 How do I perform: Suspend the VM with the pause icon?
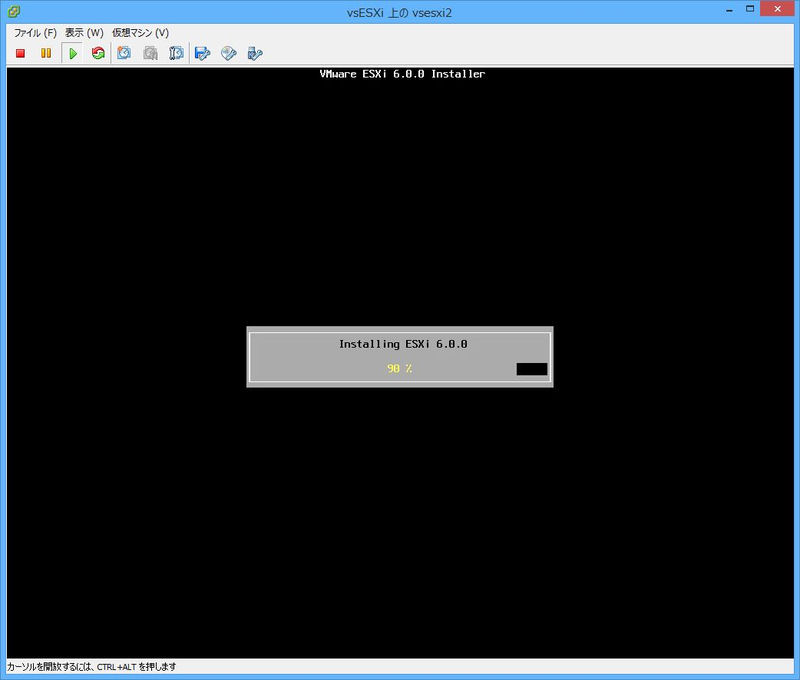(46, 53)
